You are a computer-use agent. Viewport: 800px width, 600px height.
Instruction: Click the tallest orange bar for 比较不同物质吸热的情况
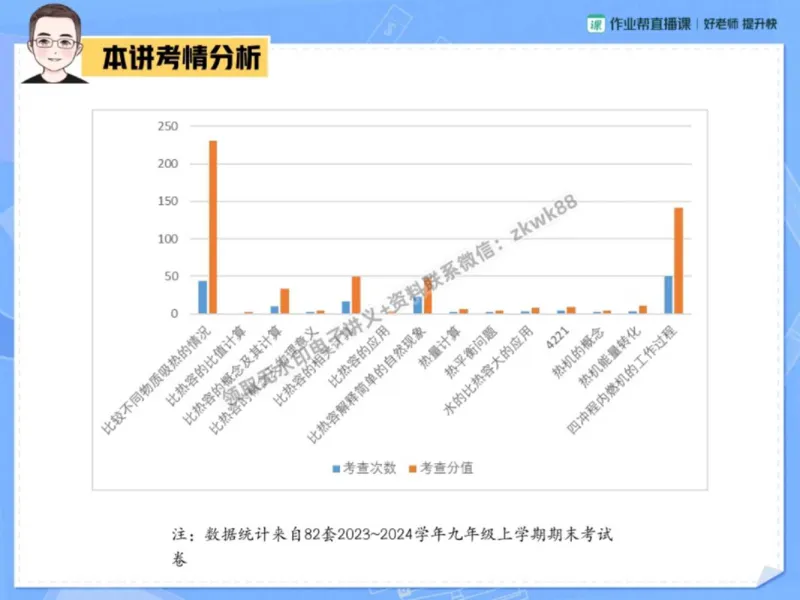pyautogui.click(x=213, y=227)
